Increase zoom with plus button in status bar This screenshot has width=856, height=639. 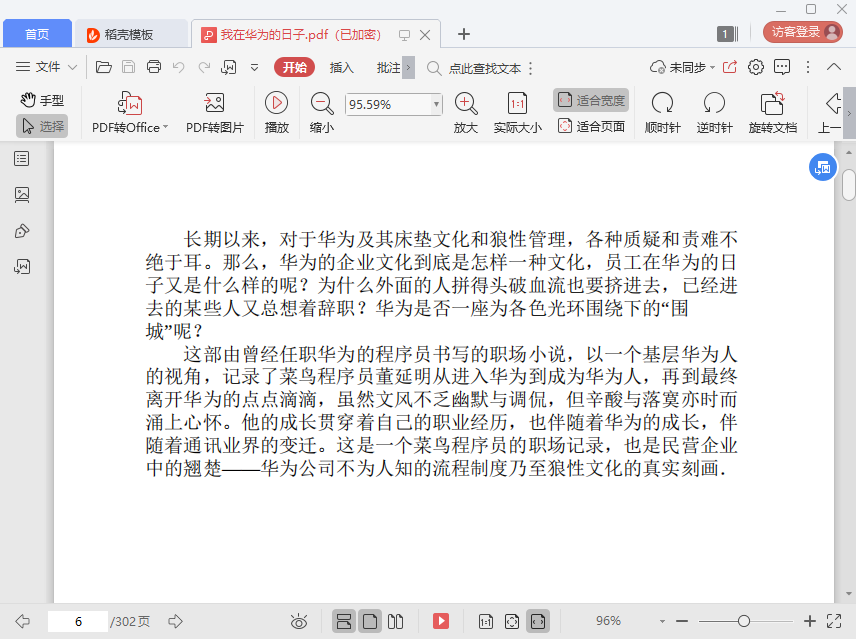(x=810, y=621)
